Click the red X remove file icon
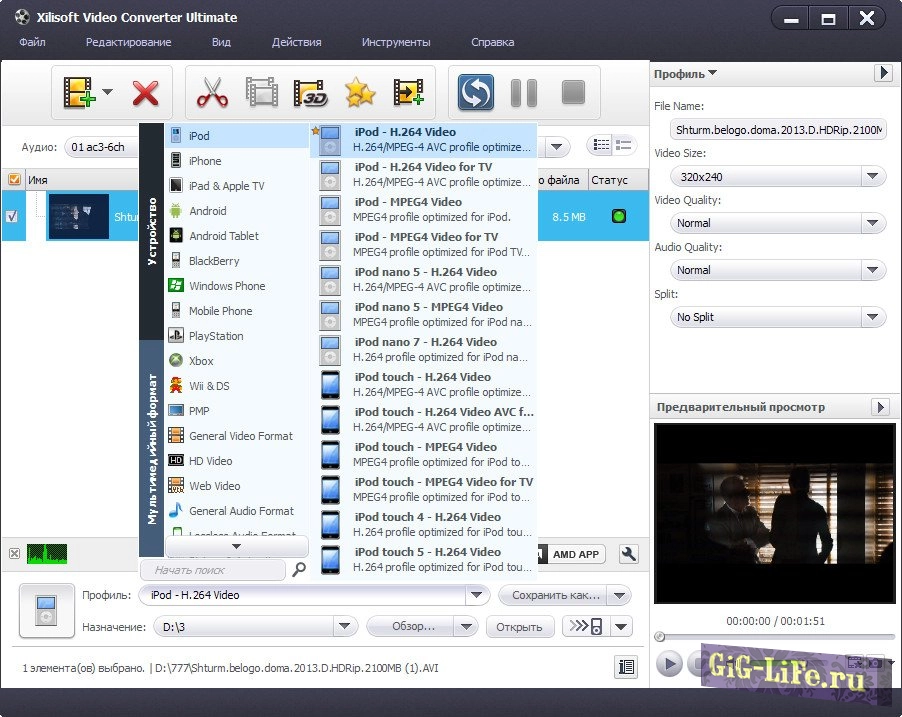 [146, 94]
